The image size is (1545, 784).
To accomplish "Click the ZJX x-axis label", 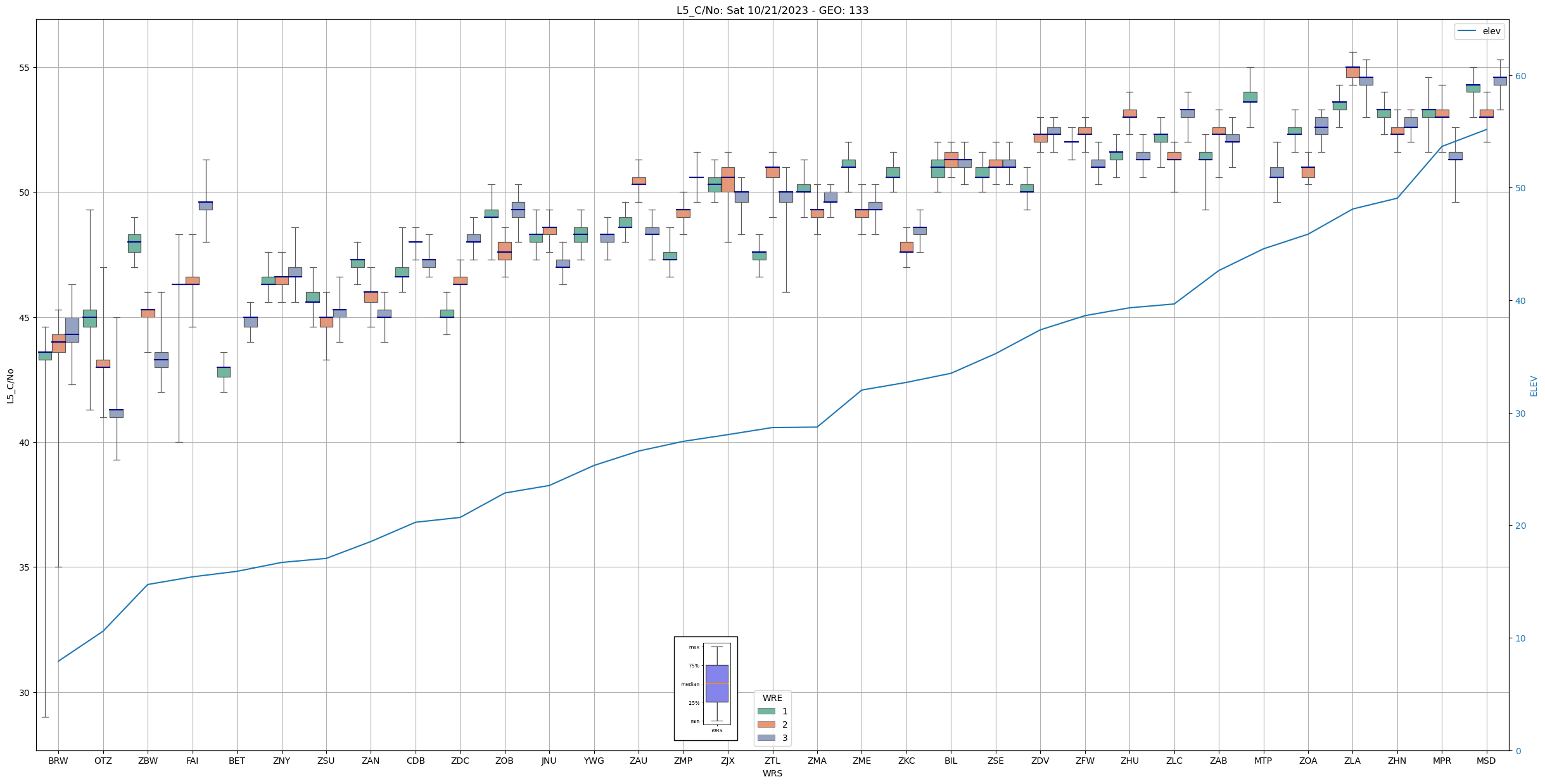I will (728, 761).
